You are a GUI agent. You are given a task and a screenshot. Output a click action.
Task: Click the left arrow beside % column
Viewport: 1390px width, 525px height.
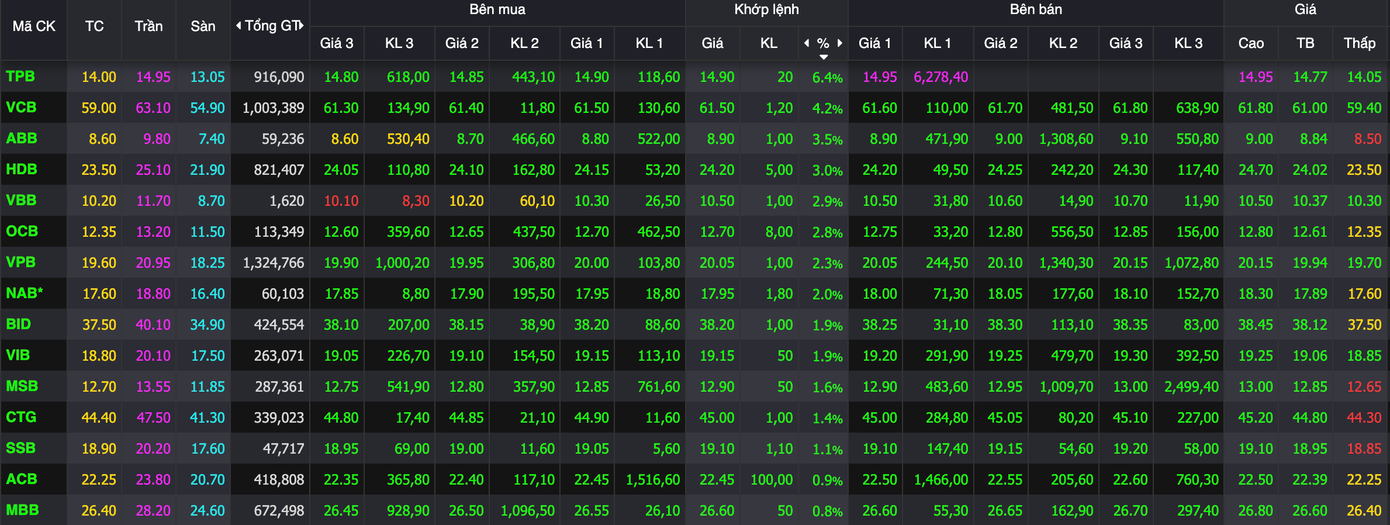tap(806, 43)
